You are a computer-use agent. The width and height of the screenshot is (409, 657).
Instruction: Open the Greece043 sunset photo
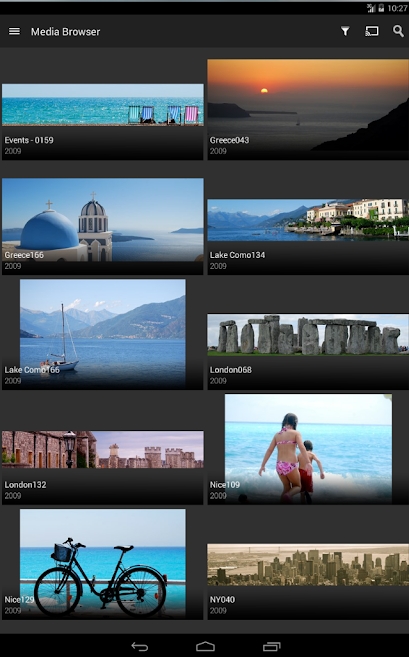(x=308, y=109)
